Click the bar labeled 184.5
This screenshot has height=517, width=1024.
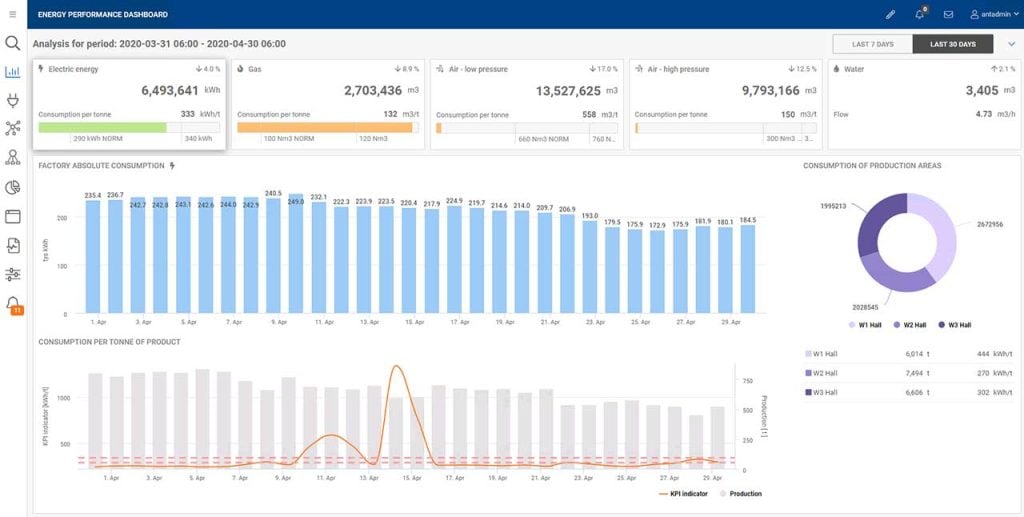tap(748, 269)
